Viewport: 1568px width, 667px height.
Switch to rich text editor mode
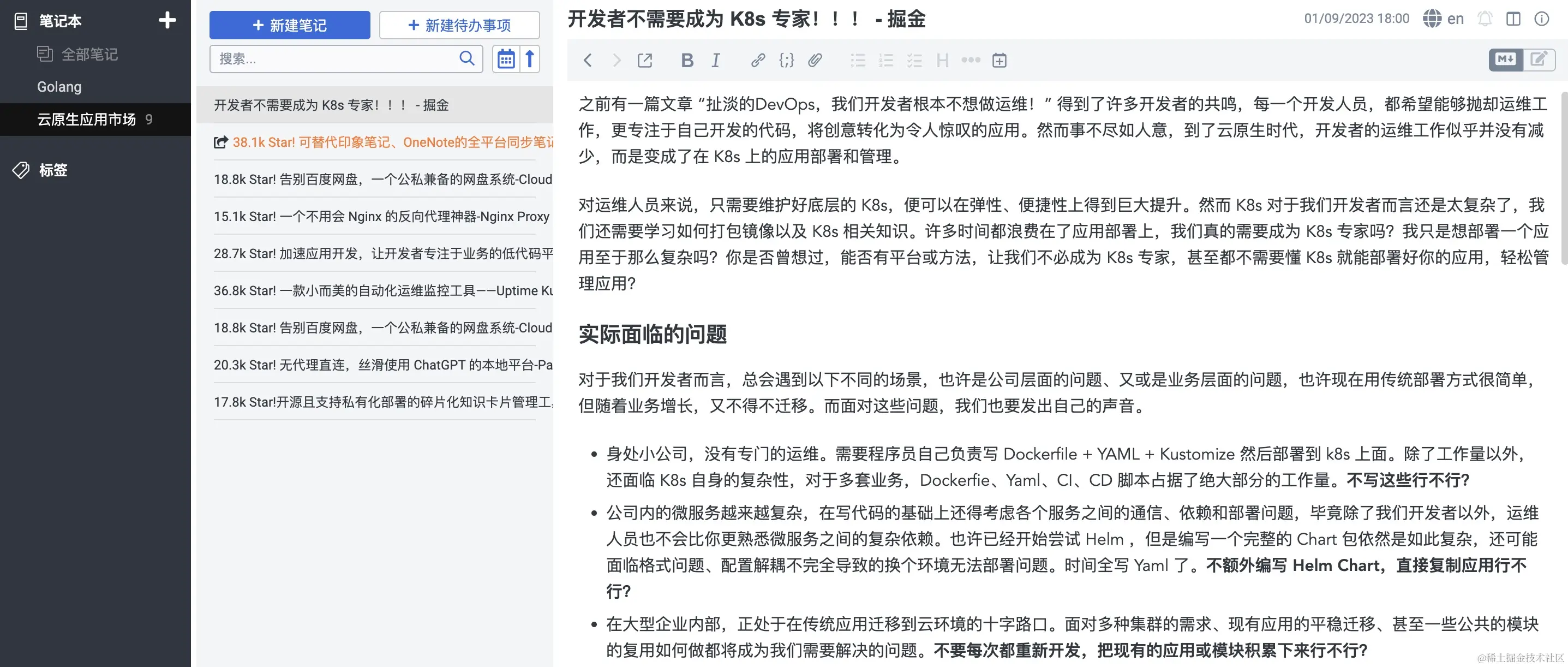1539,59
